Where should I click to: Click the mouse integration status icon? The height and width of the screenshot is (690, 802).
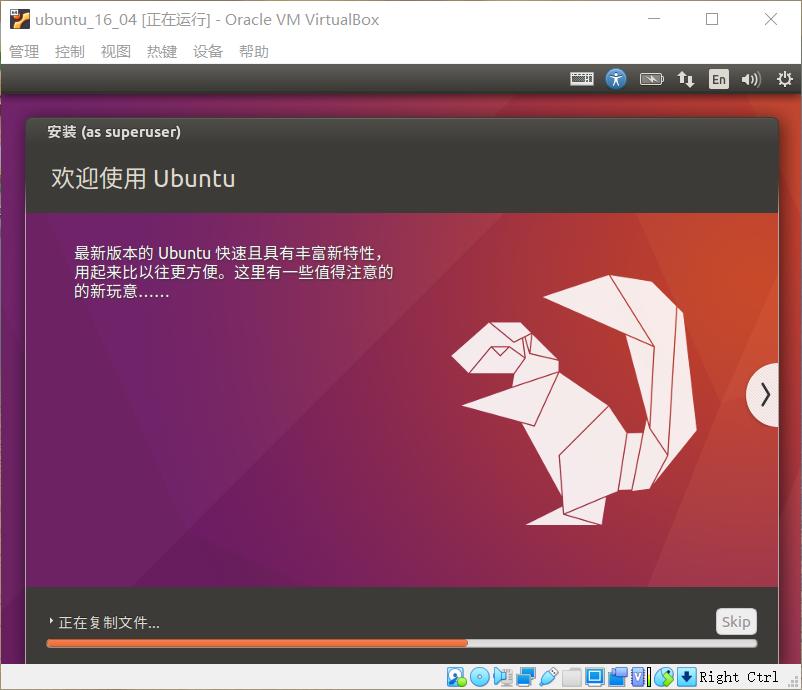click(x=664, y=677)
